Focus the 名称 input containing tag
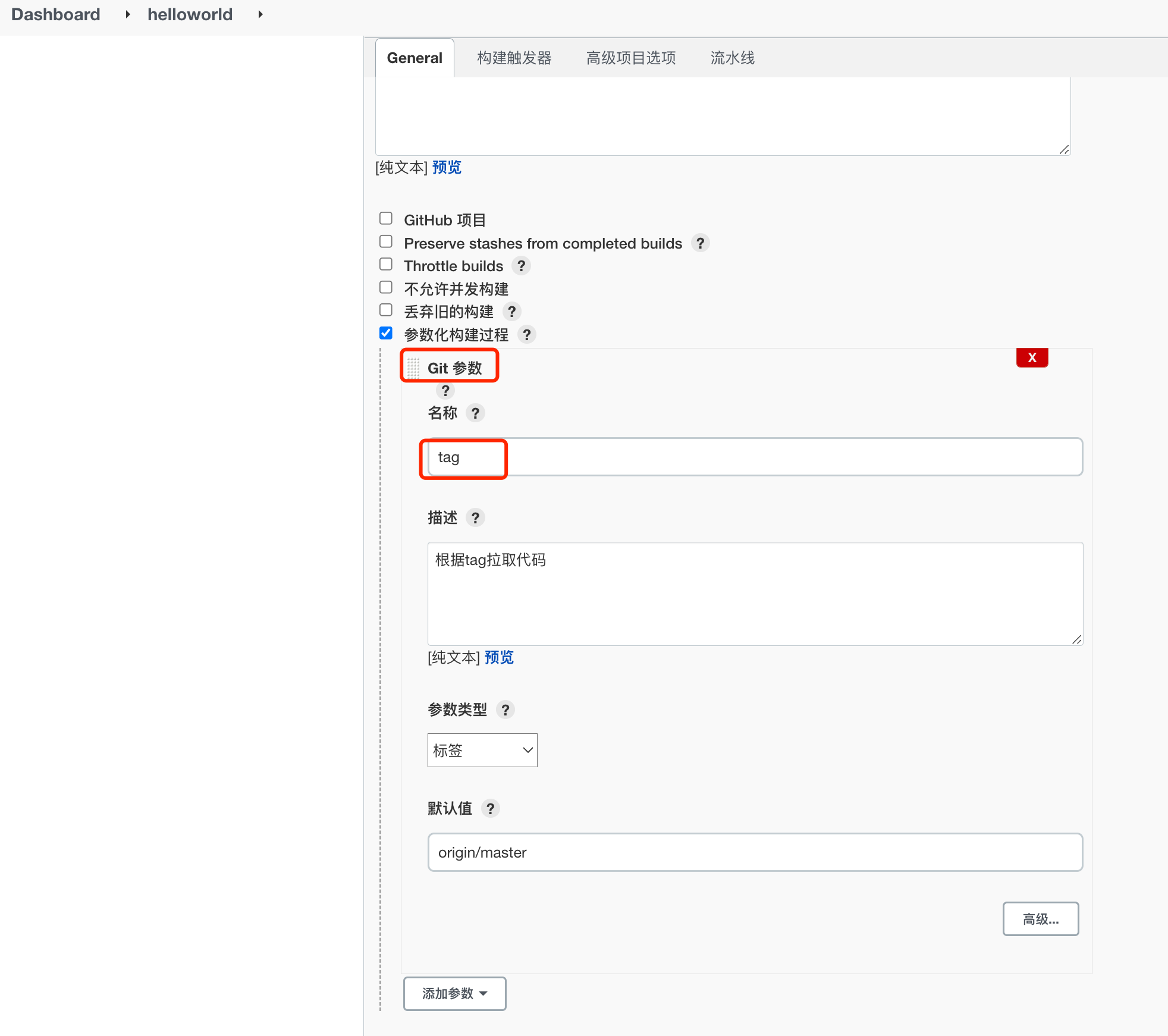Image resolution: width=1168 pixels, height=1036 pixels. 755,457
